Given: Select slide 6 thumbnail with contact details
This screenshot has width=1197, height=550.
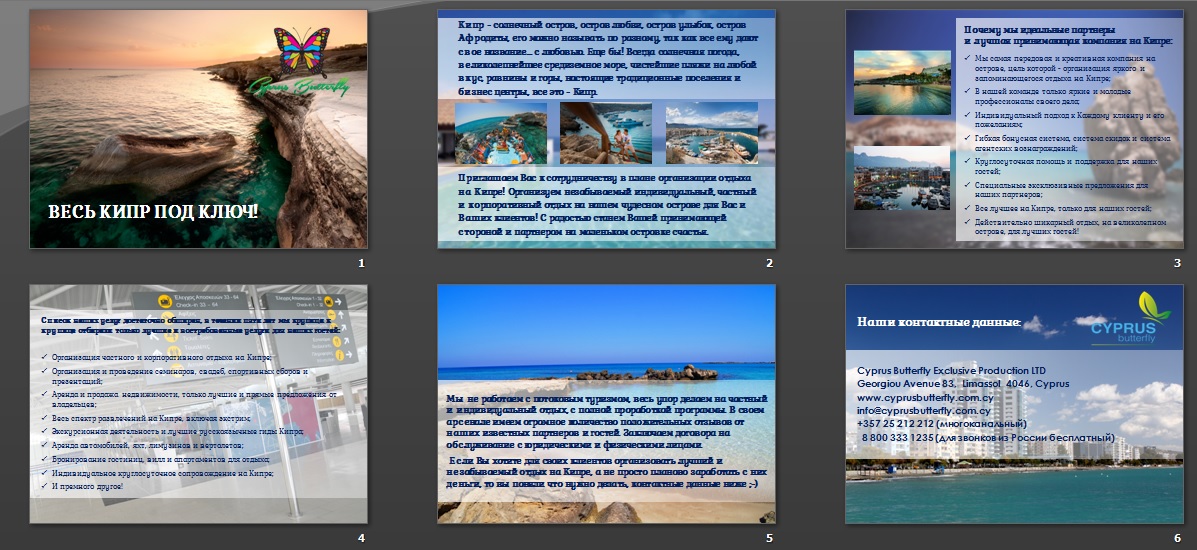Looking at the screenshot, I should point(1015,404).
